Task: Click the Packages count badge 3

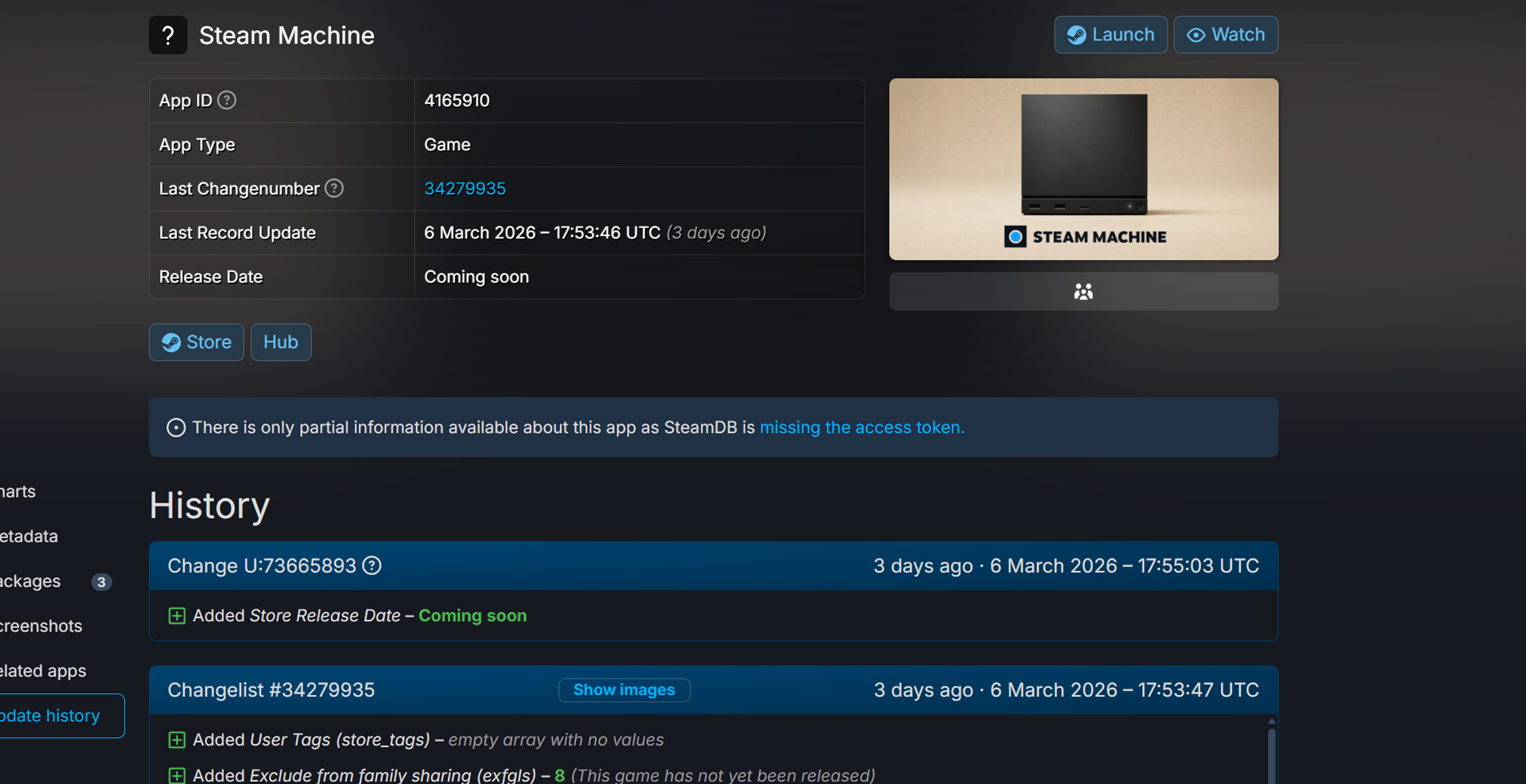Action: tap(101, 582)
